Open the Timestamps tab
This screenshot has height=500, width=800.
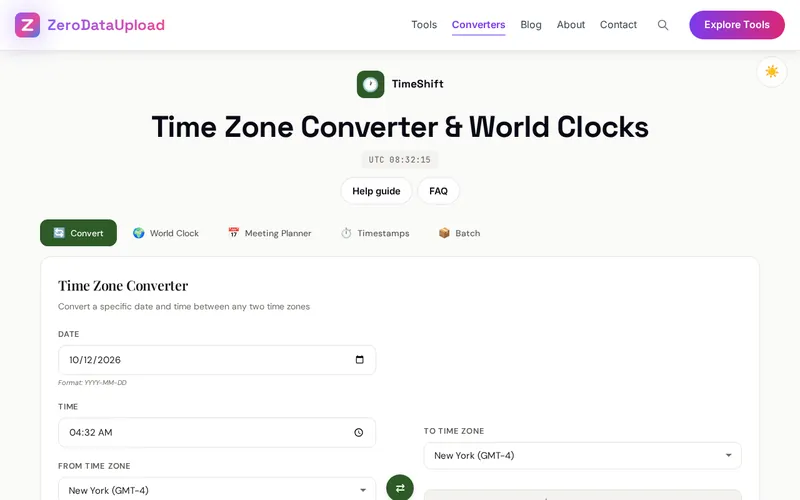click(375, 233)
